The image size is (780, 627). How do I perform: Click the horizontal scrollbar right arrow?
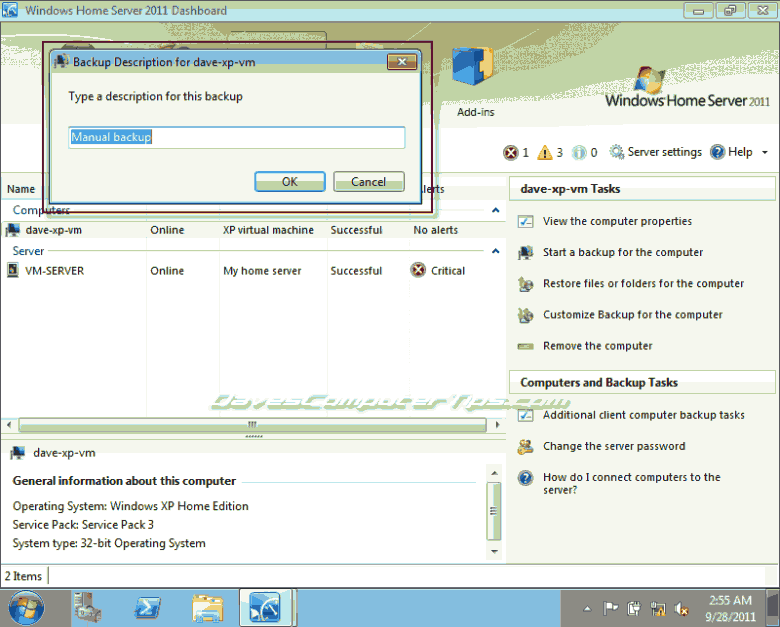[x=497, y=425]
